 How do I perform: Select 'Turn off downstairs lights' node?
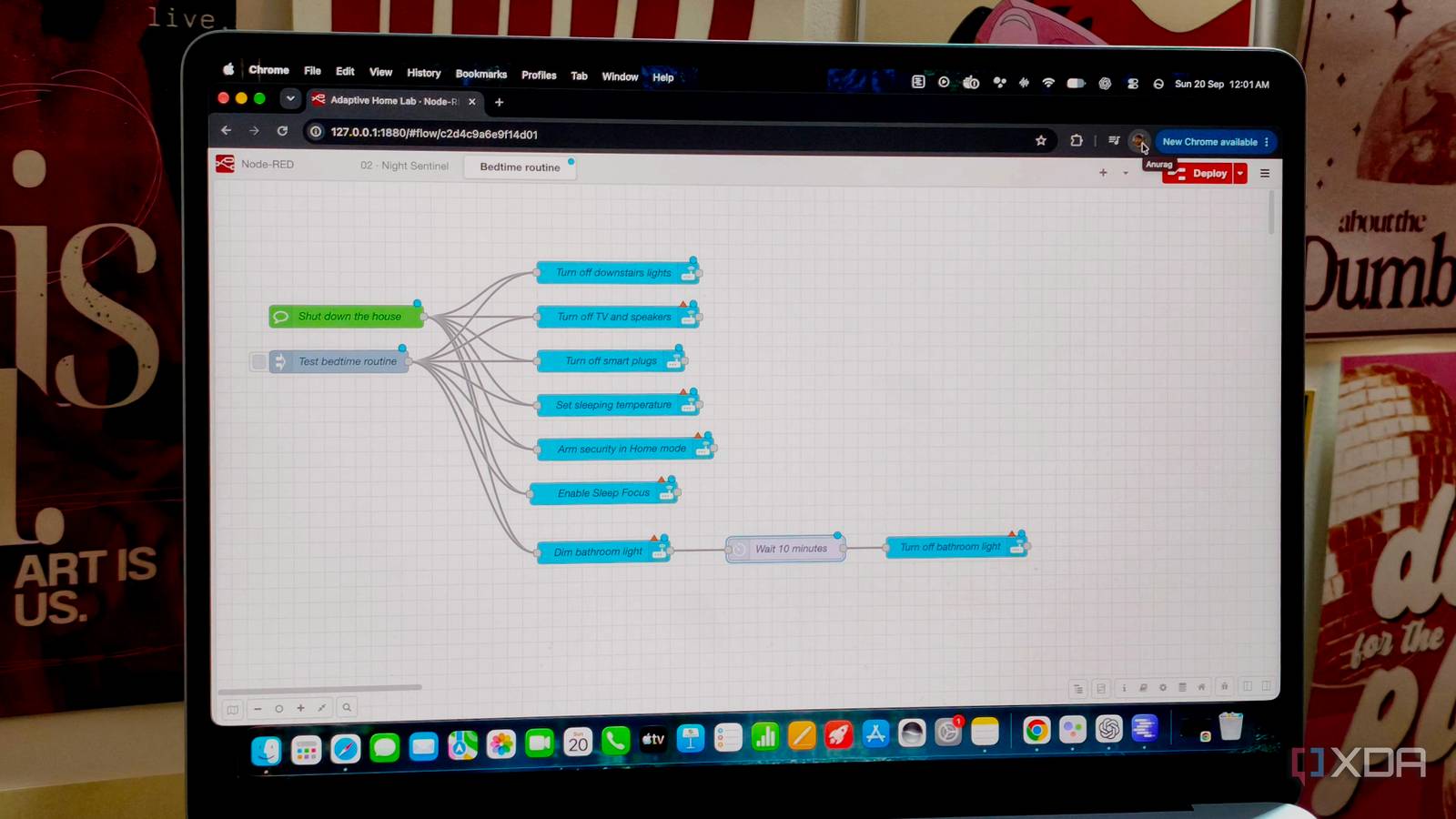[x=619, y=272]
